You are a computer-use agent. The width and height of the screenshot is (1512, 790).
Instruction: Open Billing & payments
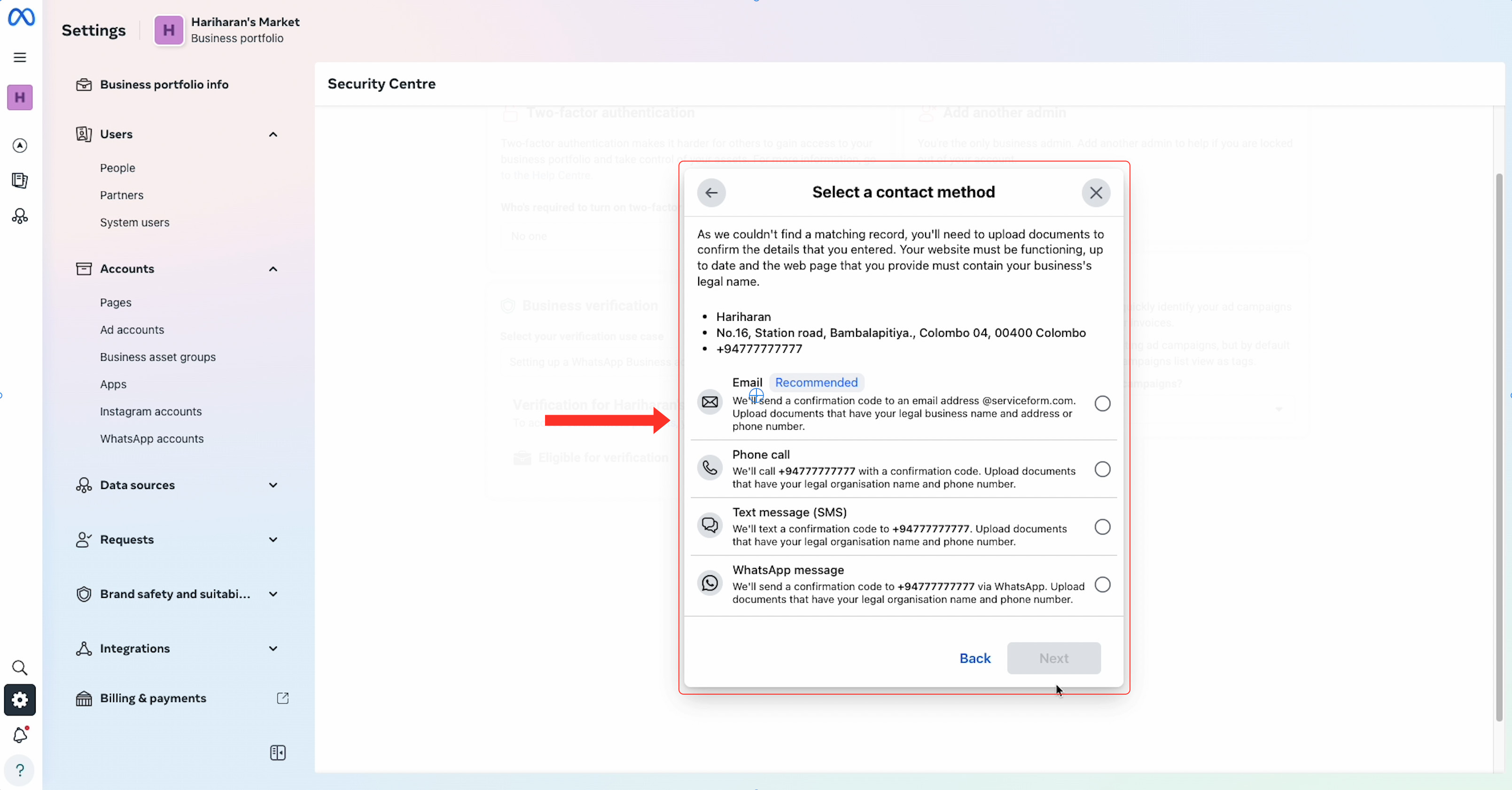click(153, 698)
